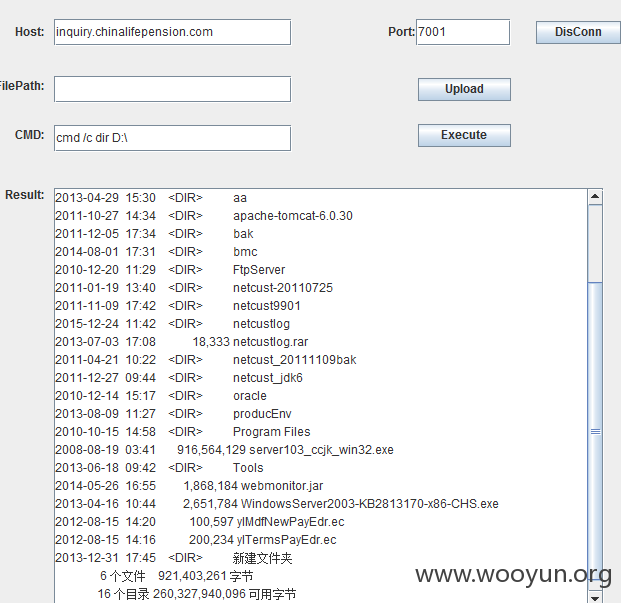Click the result scrollbar up arrow
The width and height of the screenshot is (621, 603).
pos(595,197)
